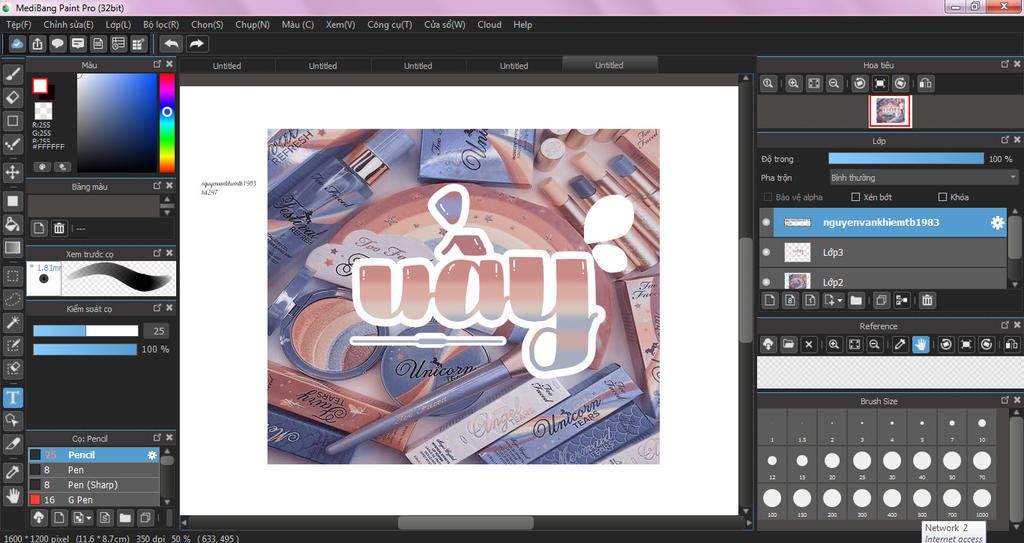
Task: Click the flip view icon in Navigator panel
Action: 925,84
